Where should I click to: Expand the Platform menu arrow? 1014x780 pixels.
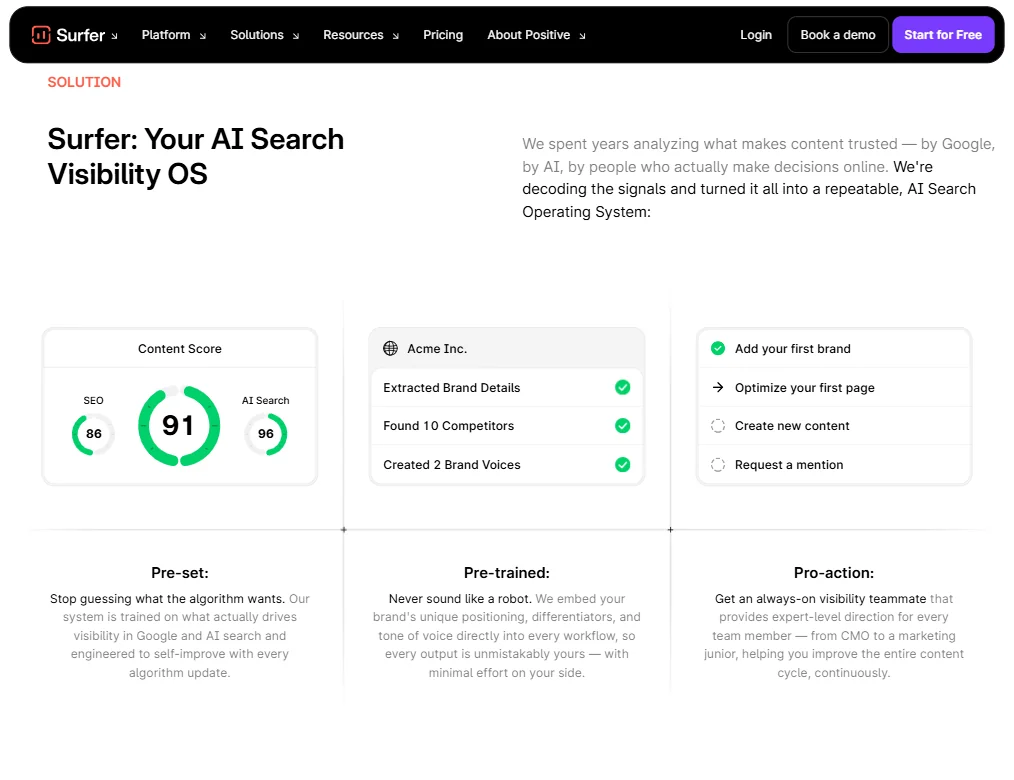[202, 36]
